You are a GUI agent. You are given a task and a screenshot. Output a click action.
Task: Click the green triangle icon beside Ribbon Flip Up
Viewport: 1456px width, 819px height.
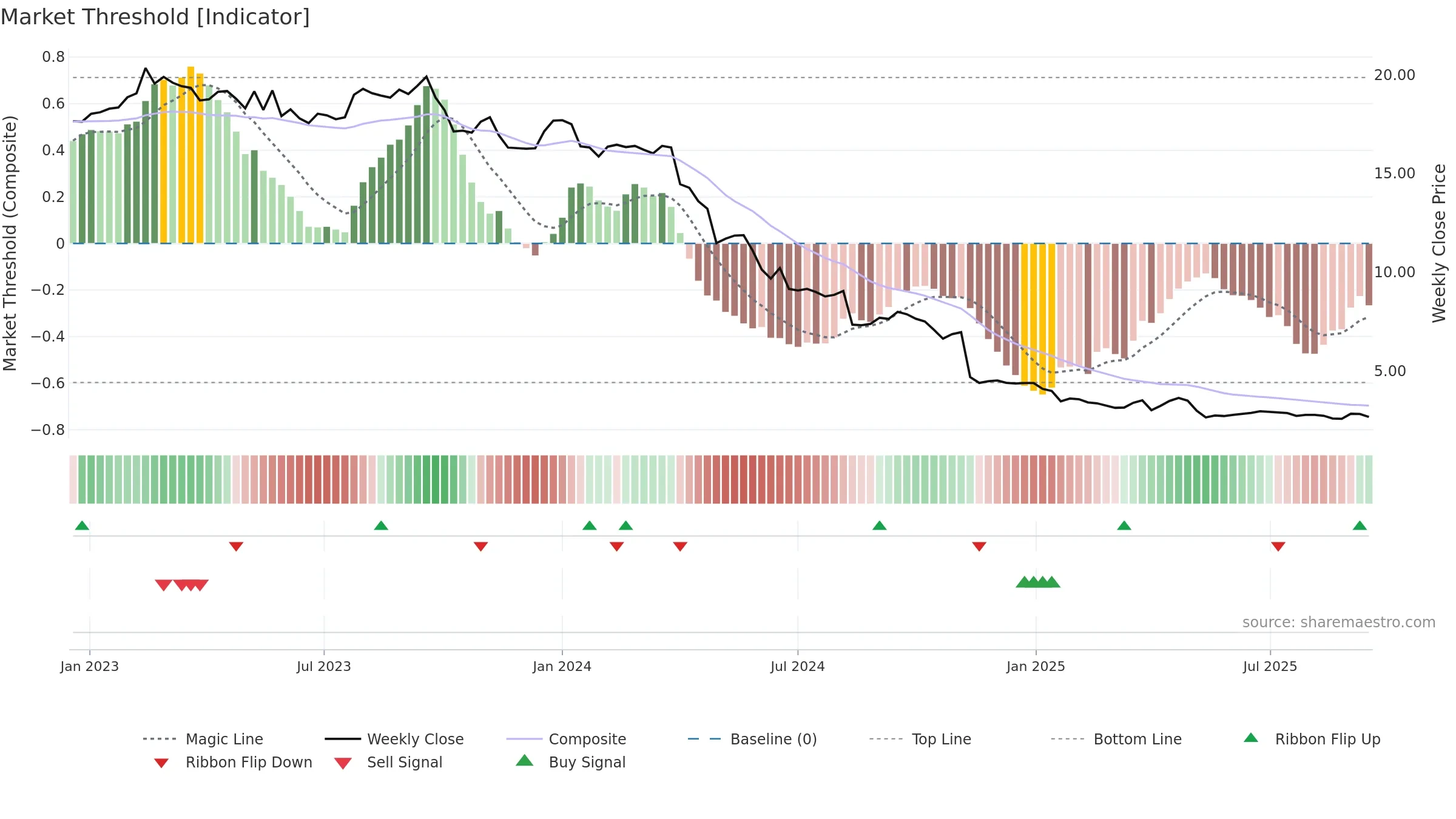pyautogui.click(x=1251, y=738)
